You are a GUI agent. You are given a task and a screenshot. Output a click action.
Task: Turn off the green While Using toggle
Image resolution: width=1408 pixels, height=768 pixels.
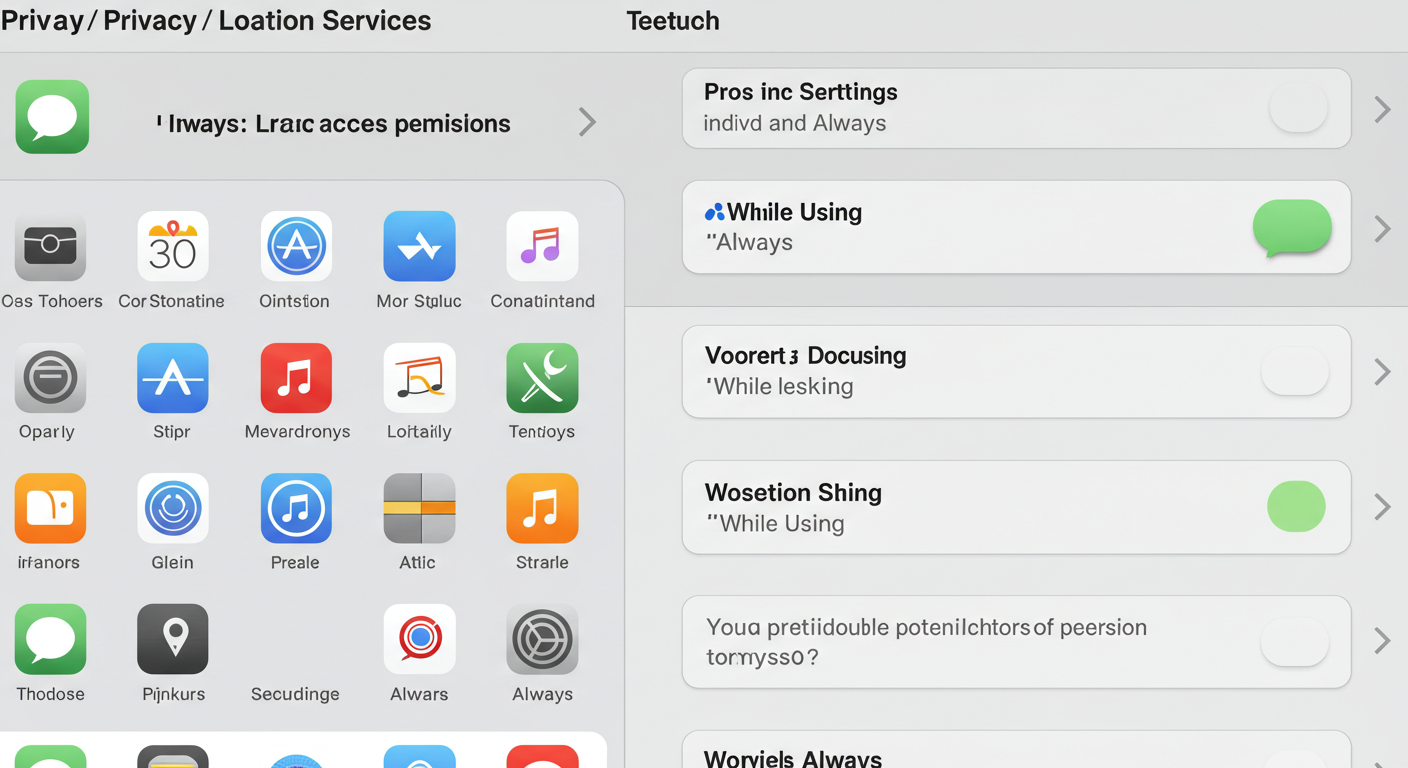click(x=1292, y=227)
